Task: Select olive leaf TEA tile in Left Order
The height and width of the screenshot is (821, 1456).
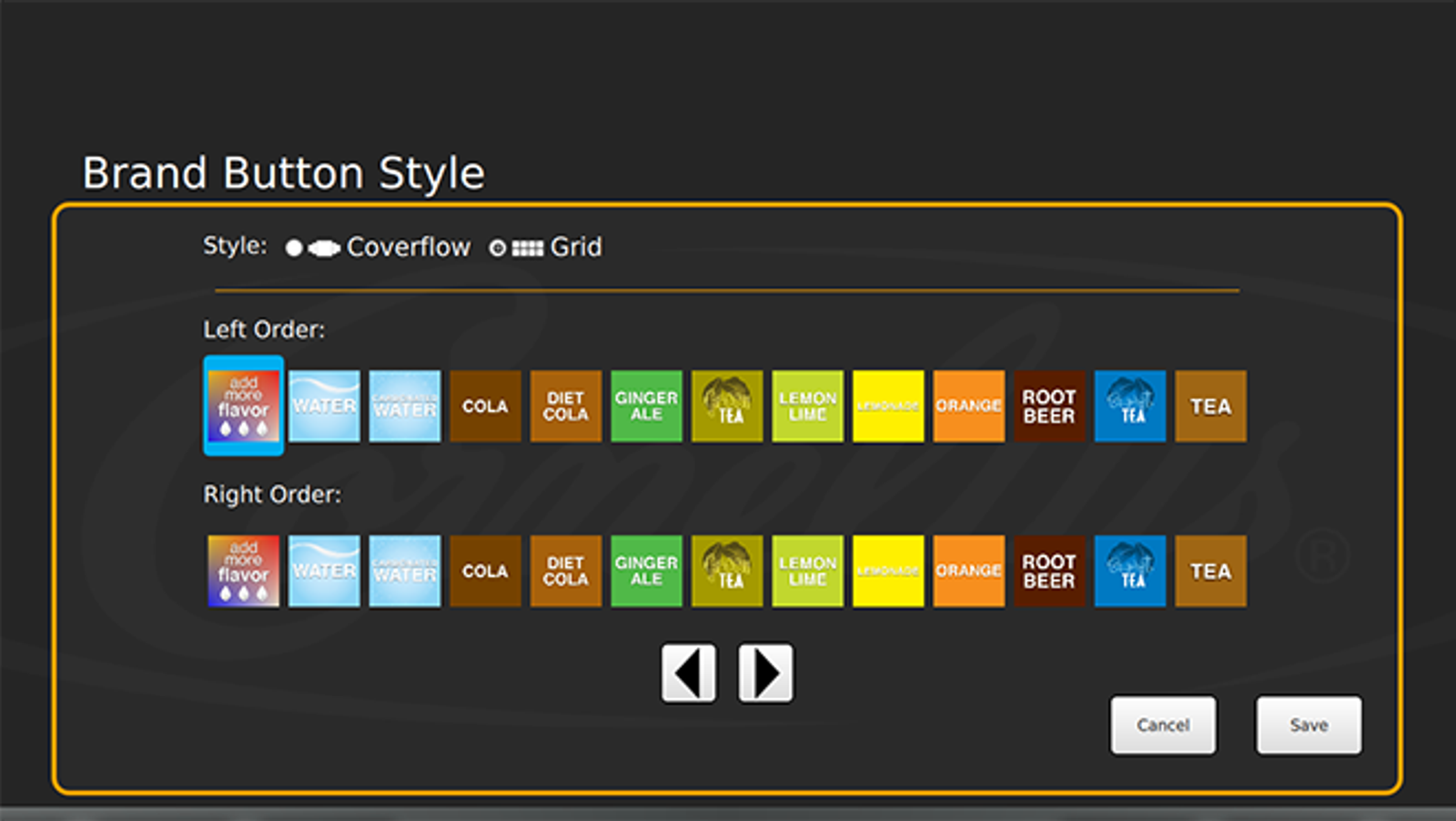Action: 727,406
